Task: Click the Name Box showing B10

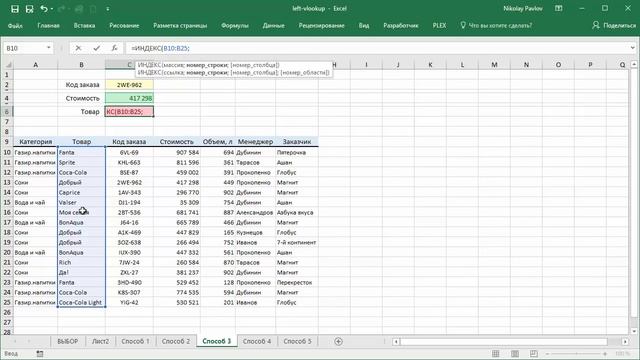Action: [24, 48]
